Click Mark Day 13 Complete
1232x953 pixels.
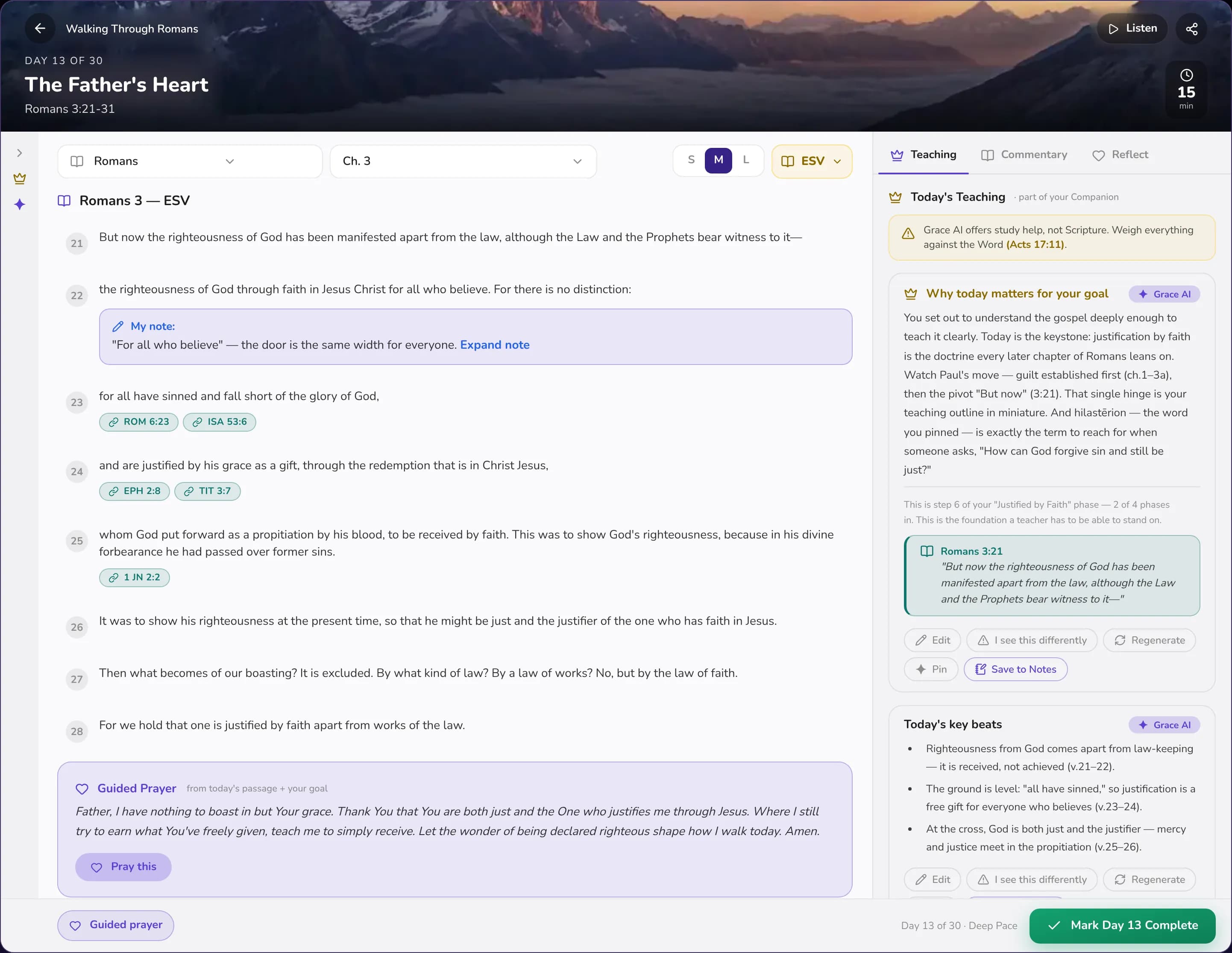coord(1123,926)
